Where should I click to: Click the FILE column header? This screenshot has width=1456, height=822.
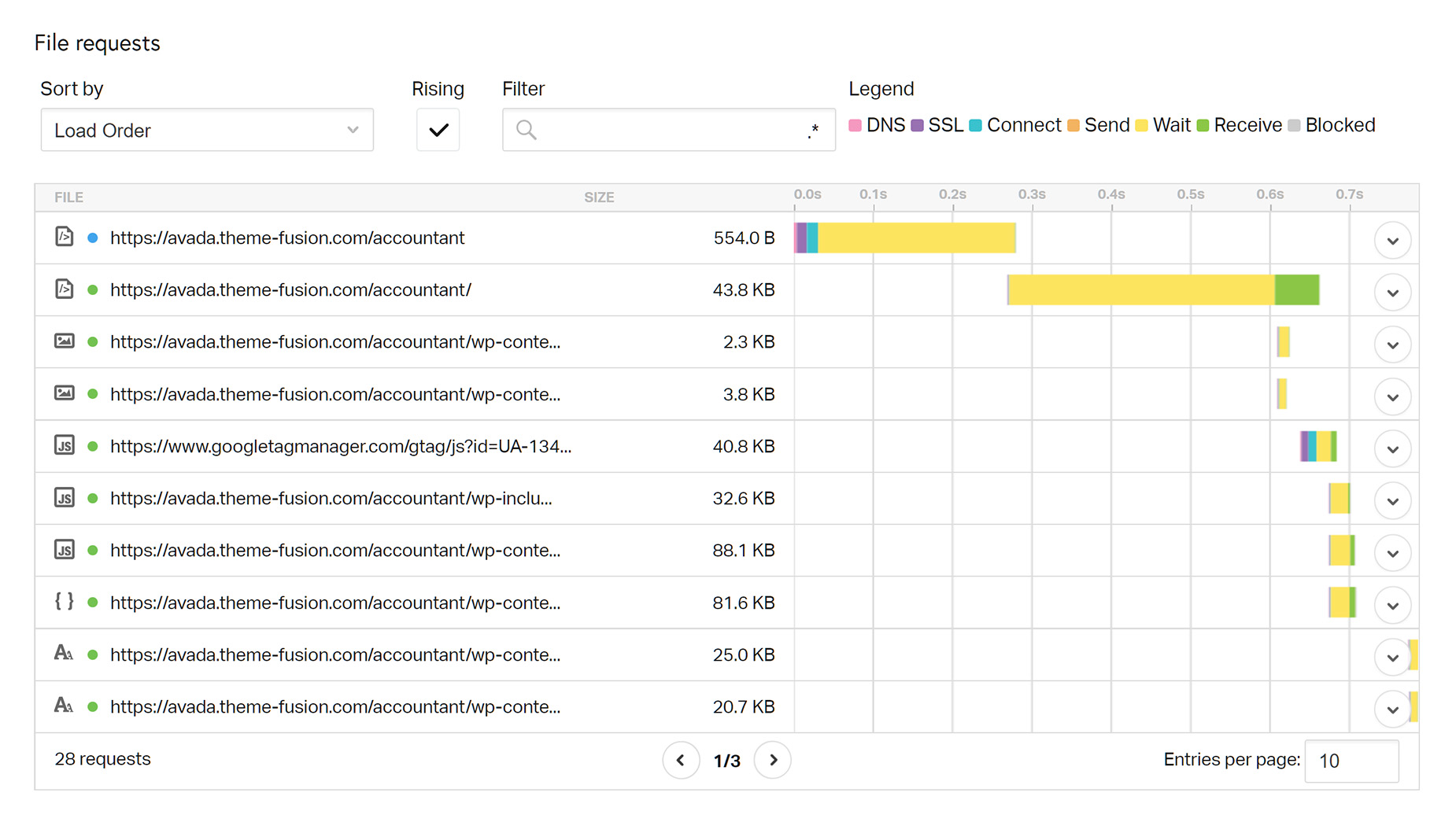click(x=68, y=197)
